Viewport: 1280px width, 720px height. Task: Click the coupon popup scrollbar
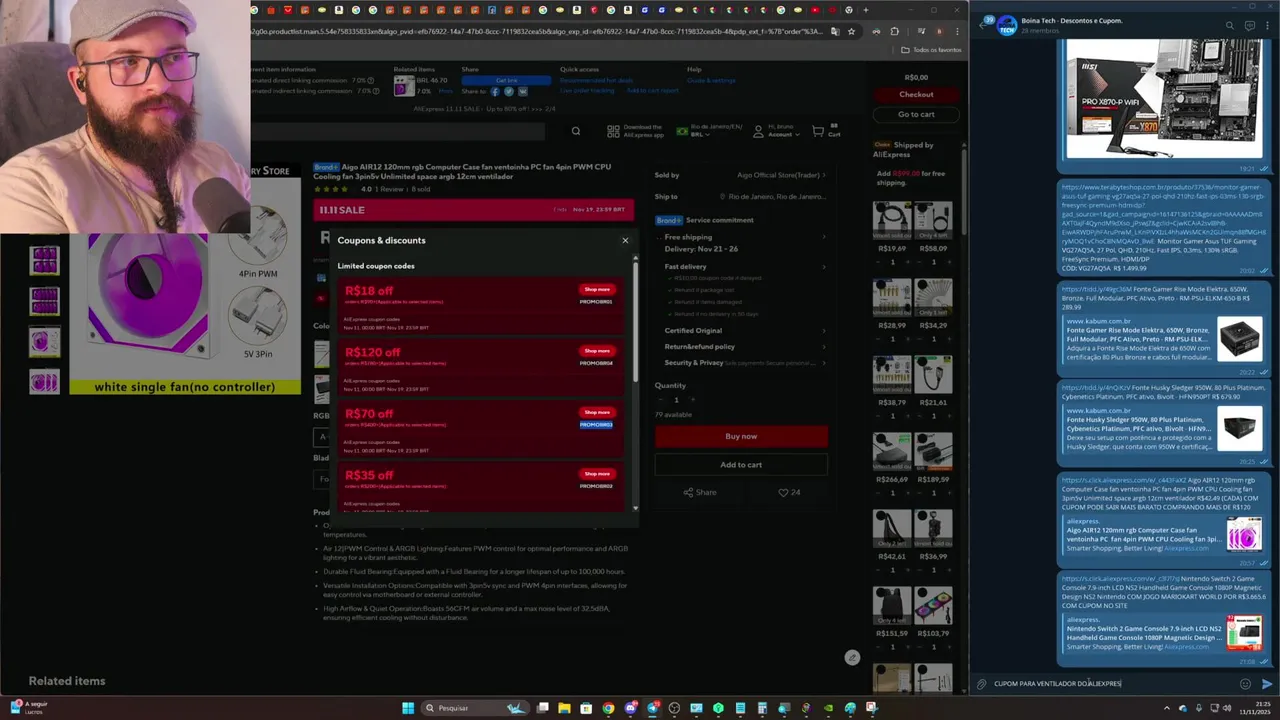[x=636, y=320]
